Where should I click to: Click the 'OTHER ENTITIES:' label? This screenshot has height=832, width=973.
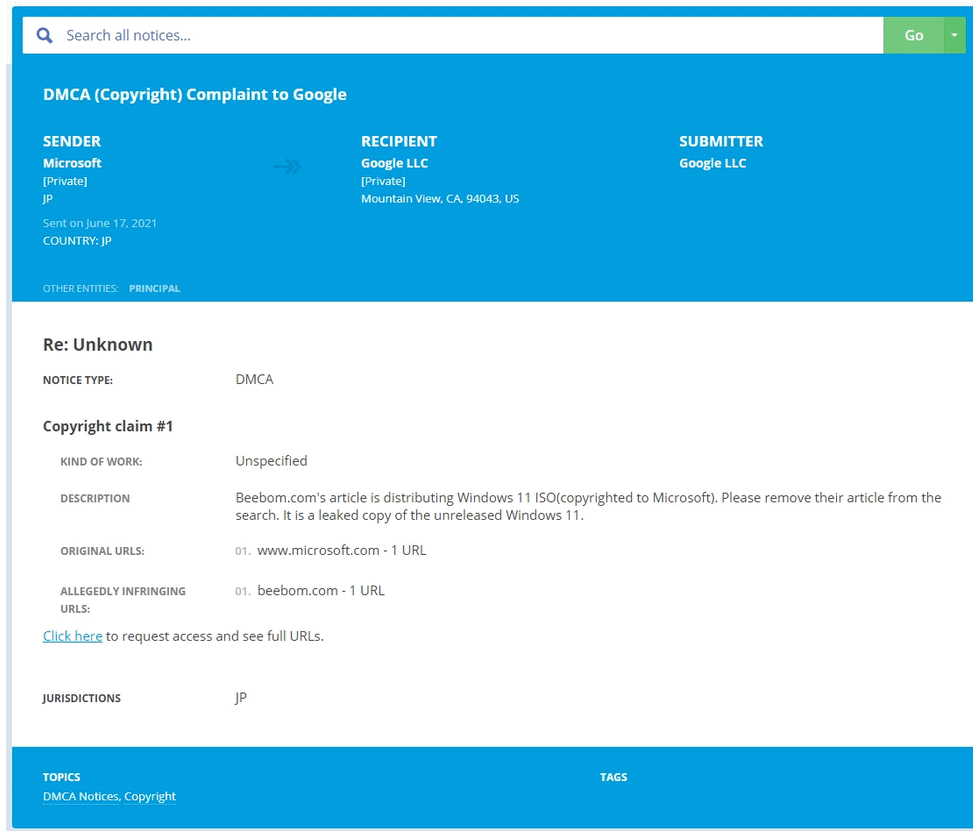point(80,289)
